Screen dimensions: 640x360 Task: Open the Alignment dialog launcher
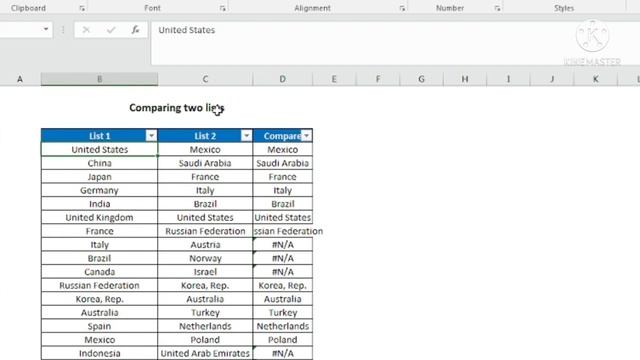coord(402,8)
